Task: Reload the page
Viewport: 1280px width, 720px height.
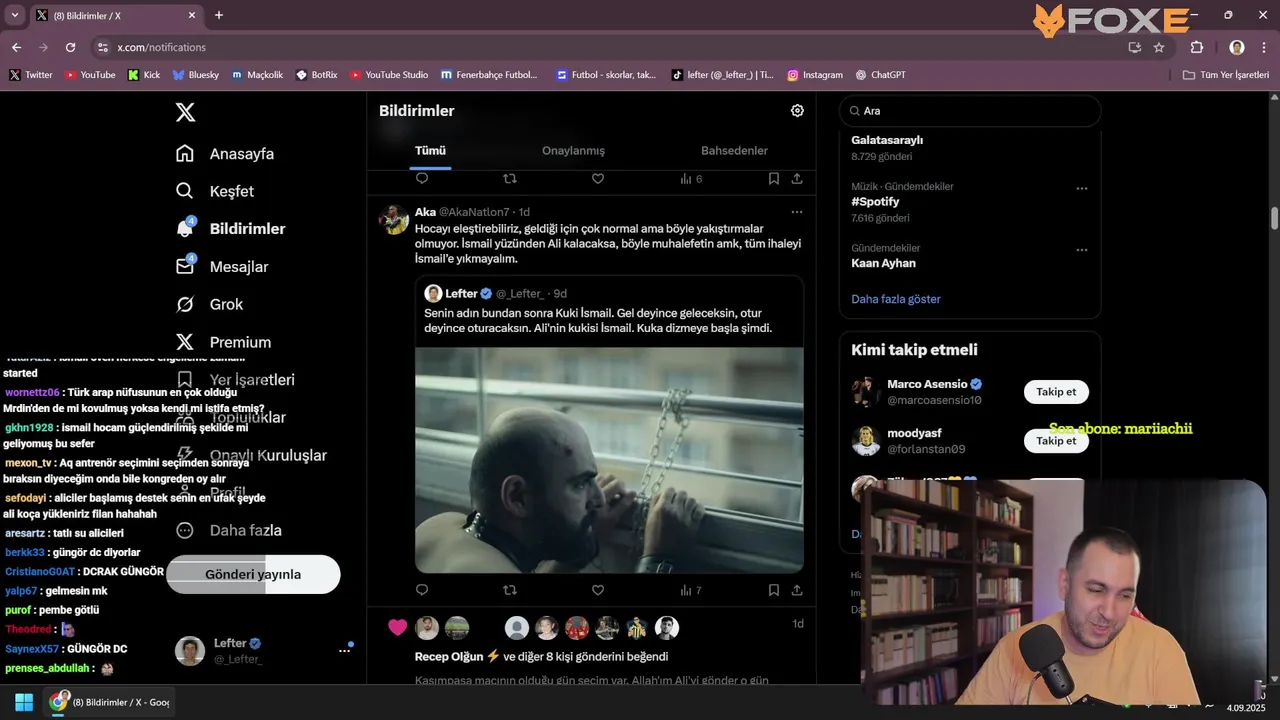Action: (70, 47)
